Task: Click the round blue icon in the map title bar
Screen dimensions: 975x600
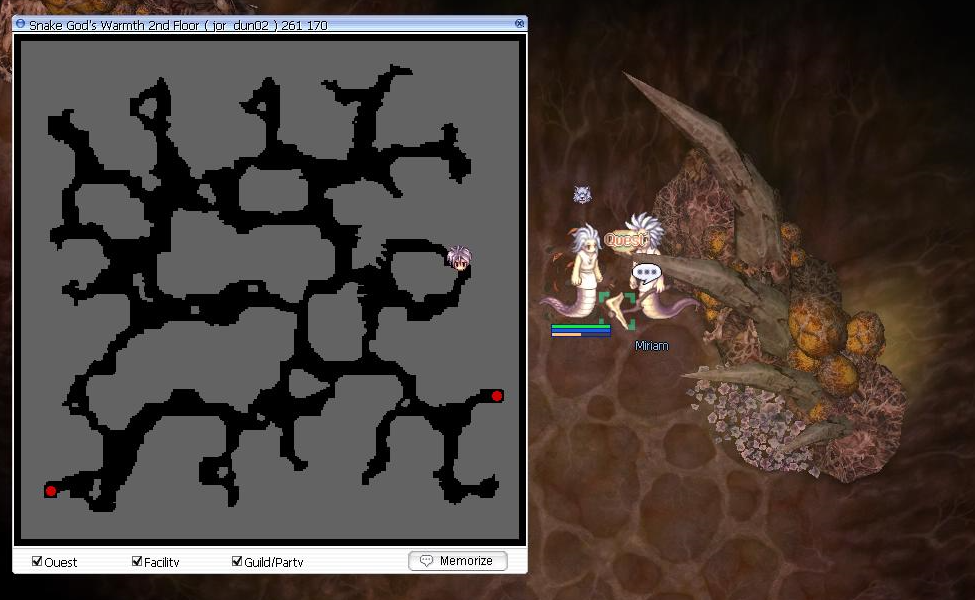Action: coord(21,24)
